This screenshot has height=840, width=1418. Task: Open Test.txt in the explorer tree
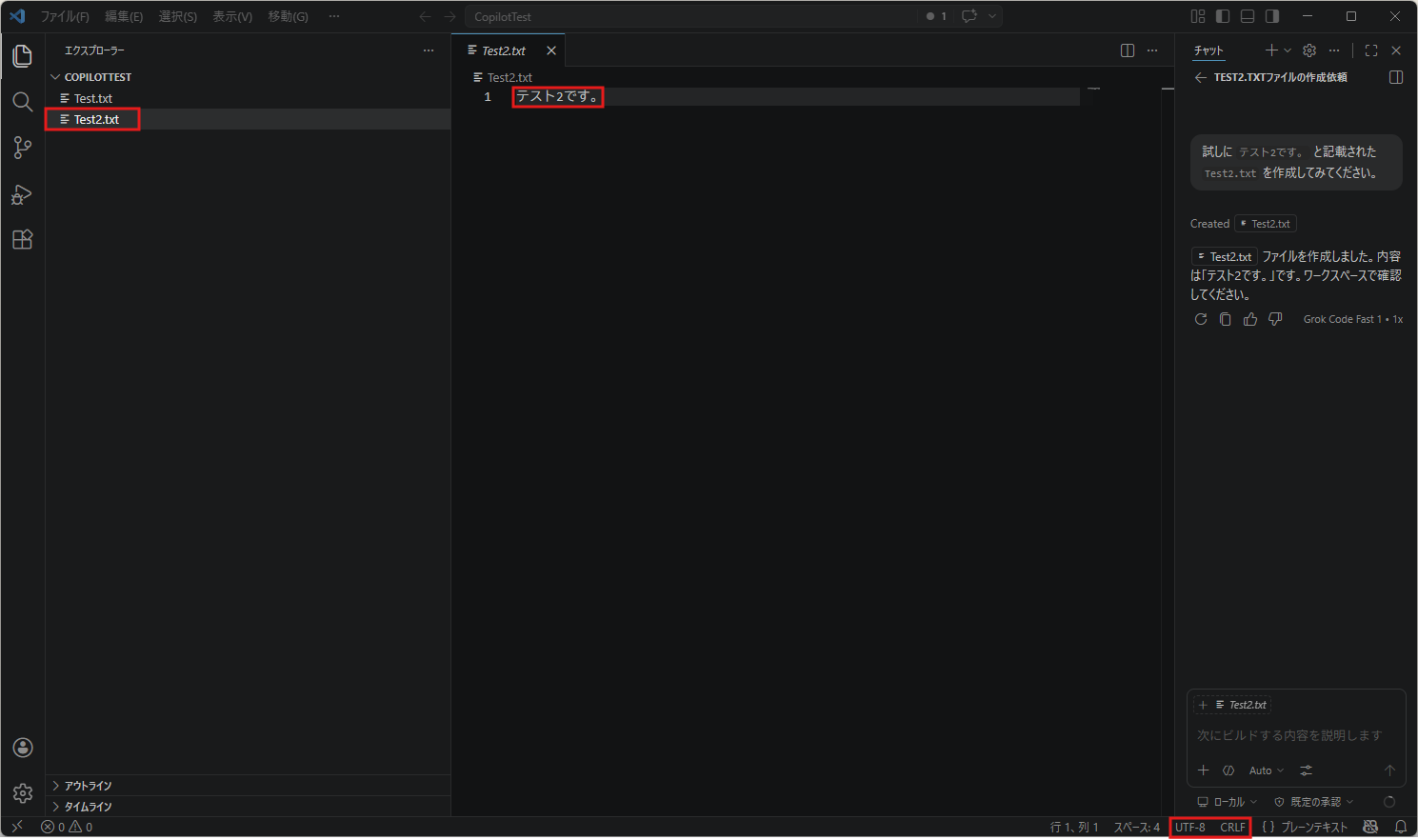pos(93,98)
